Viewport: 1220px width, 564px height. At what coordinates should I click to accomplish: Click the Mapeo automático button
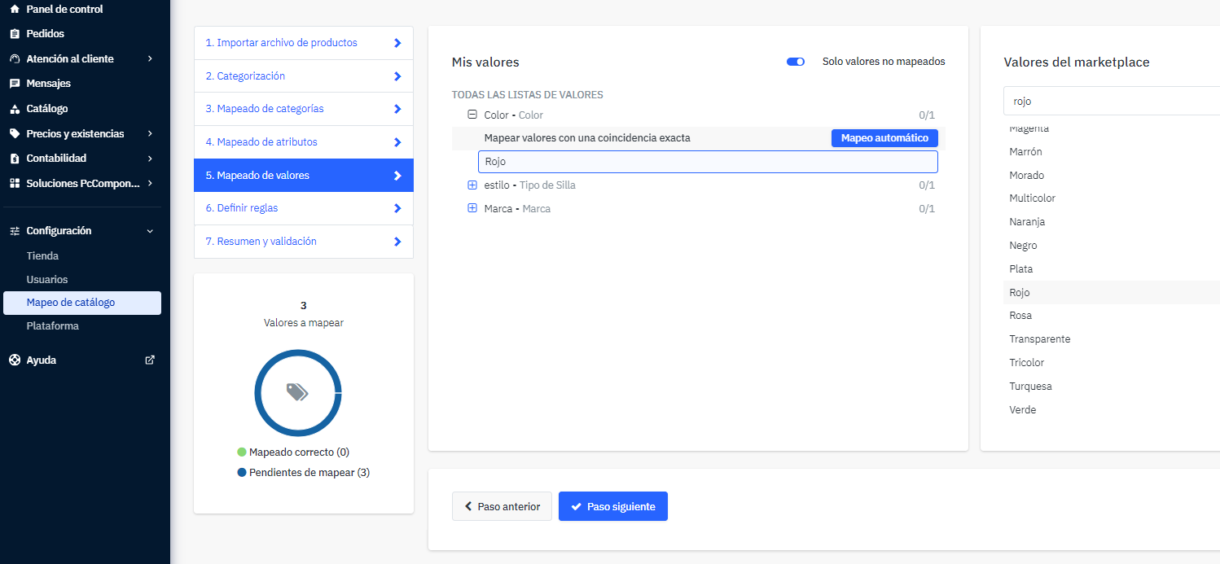click(x=884, y=138)
